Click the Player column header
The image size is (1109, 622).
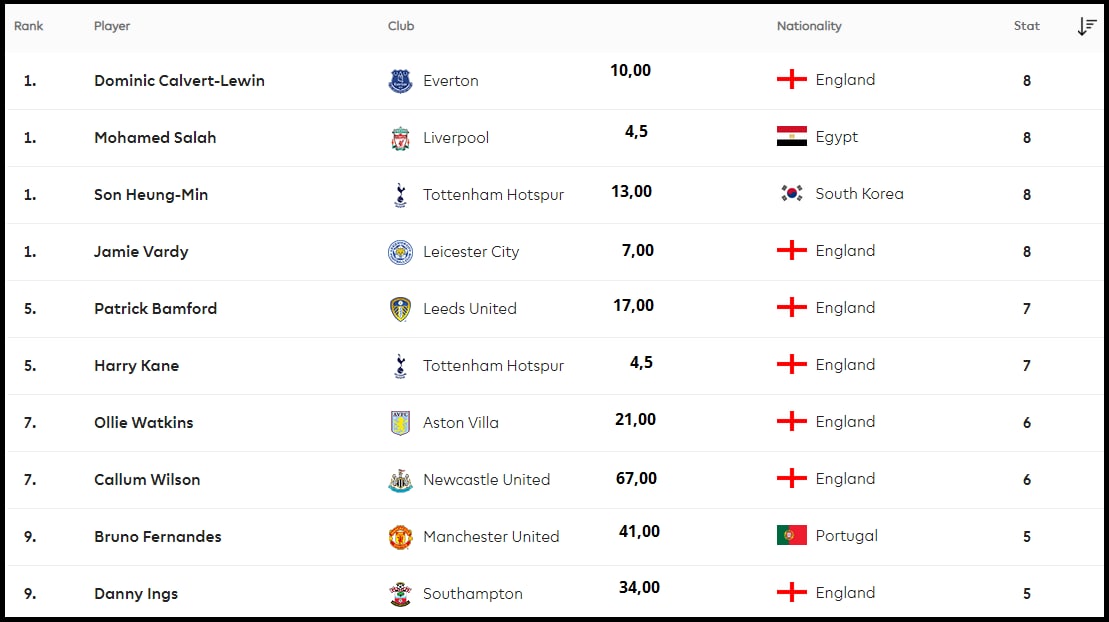point(112,26)
